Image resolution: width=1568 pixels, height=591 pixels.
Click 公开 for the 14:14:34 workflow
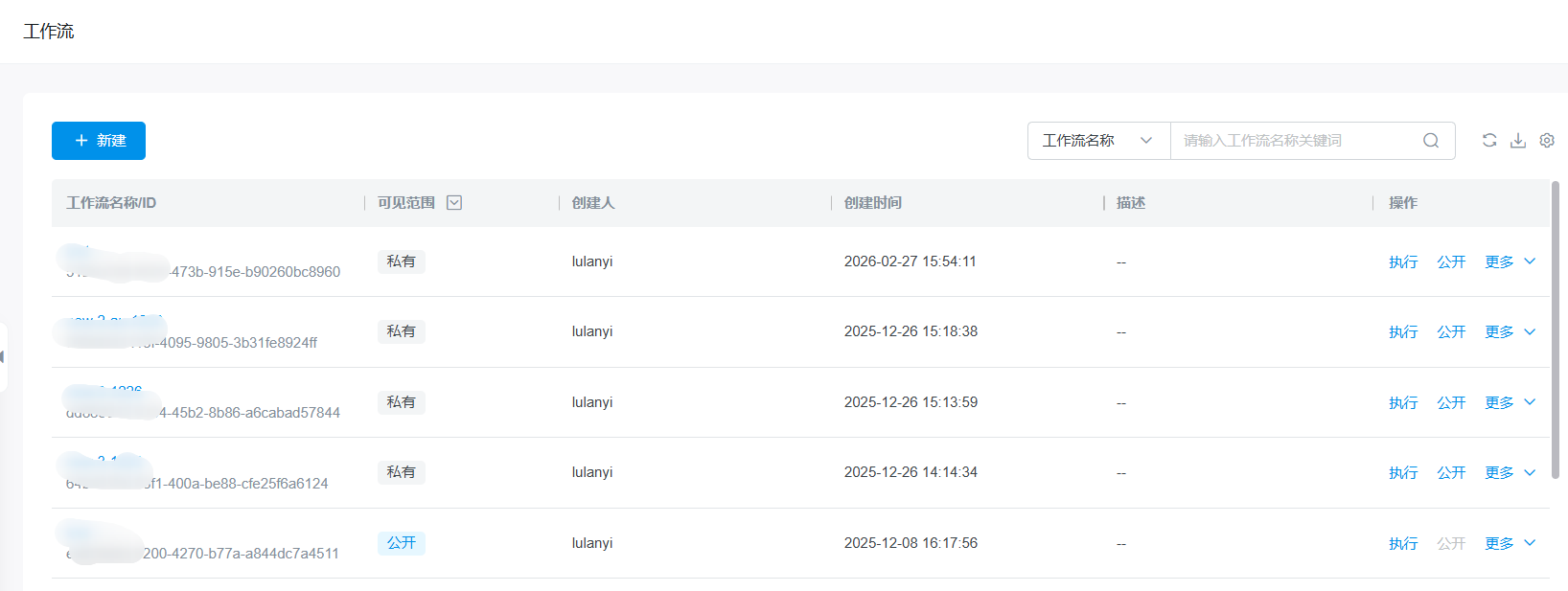[x=1451, y=473]
